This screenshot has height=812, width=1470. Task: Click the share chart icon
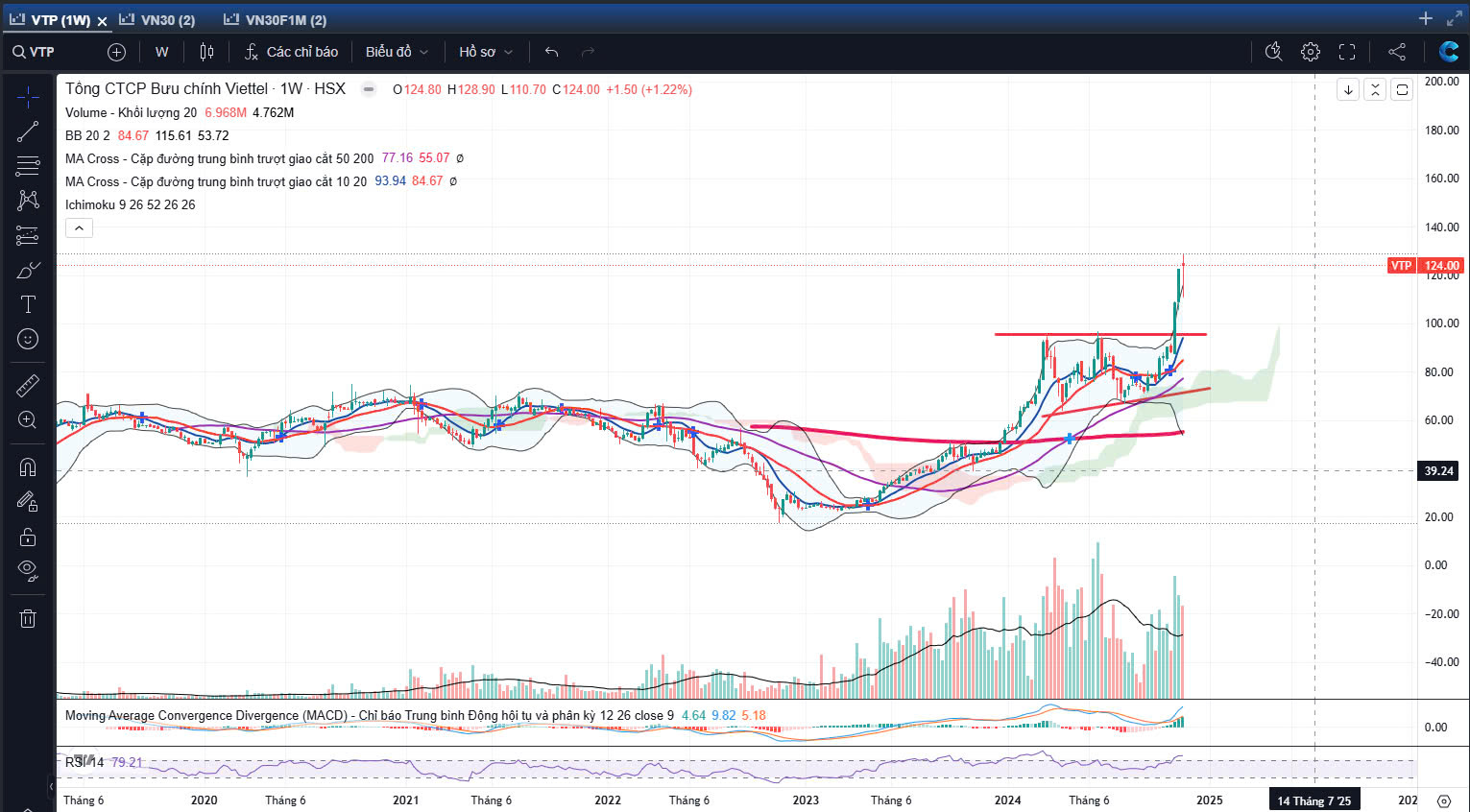(x=1397, y=52)
